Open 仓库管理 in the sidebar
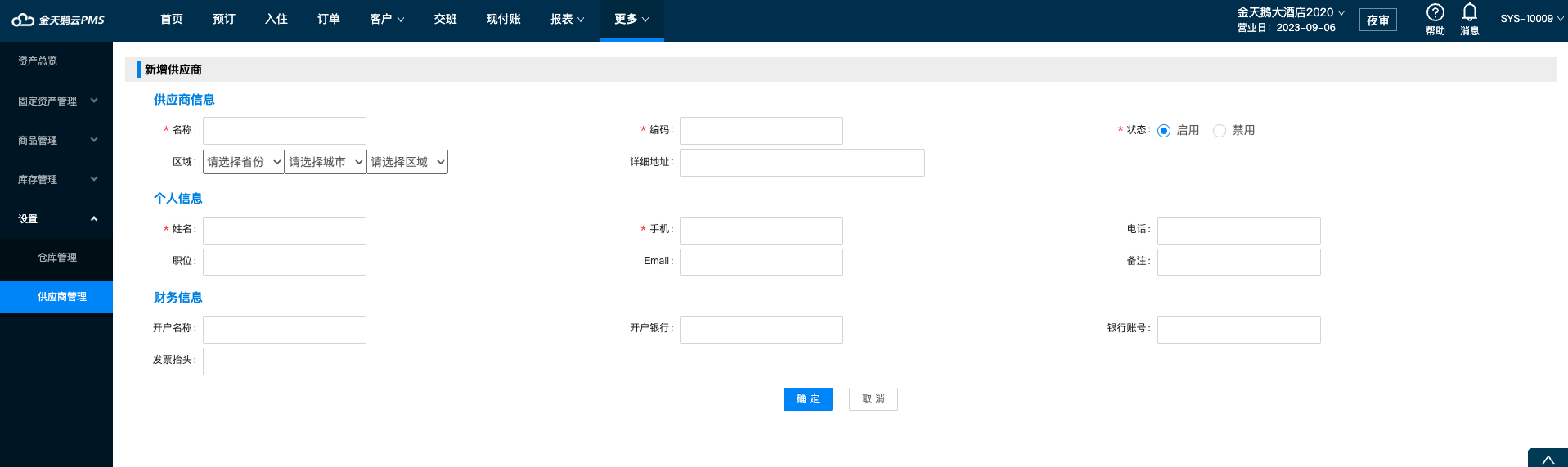Image resolution: width=1568 pixels, height=467 pixels. [56, 258]
